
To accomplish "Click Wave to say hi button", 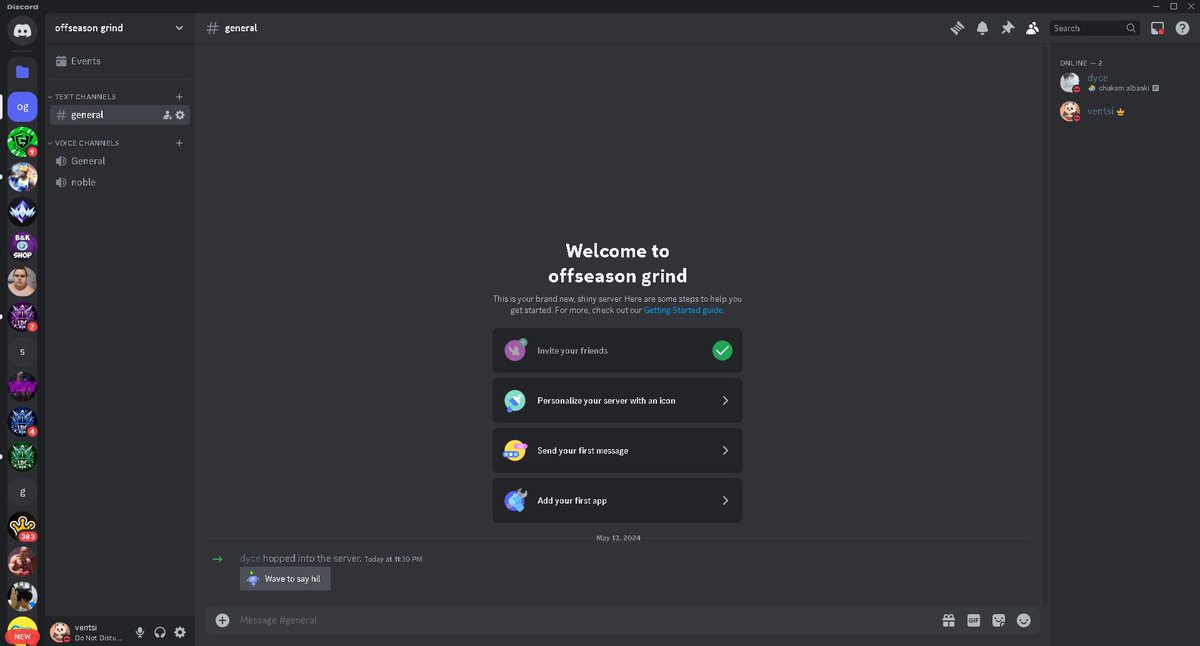I will [285, 579].
